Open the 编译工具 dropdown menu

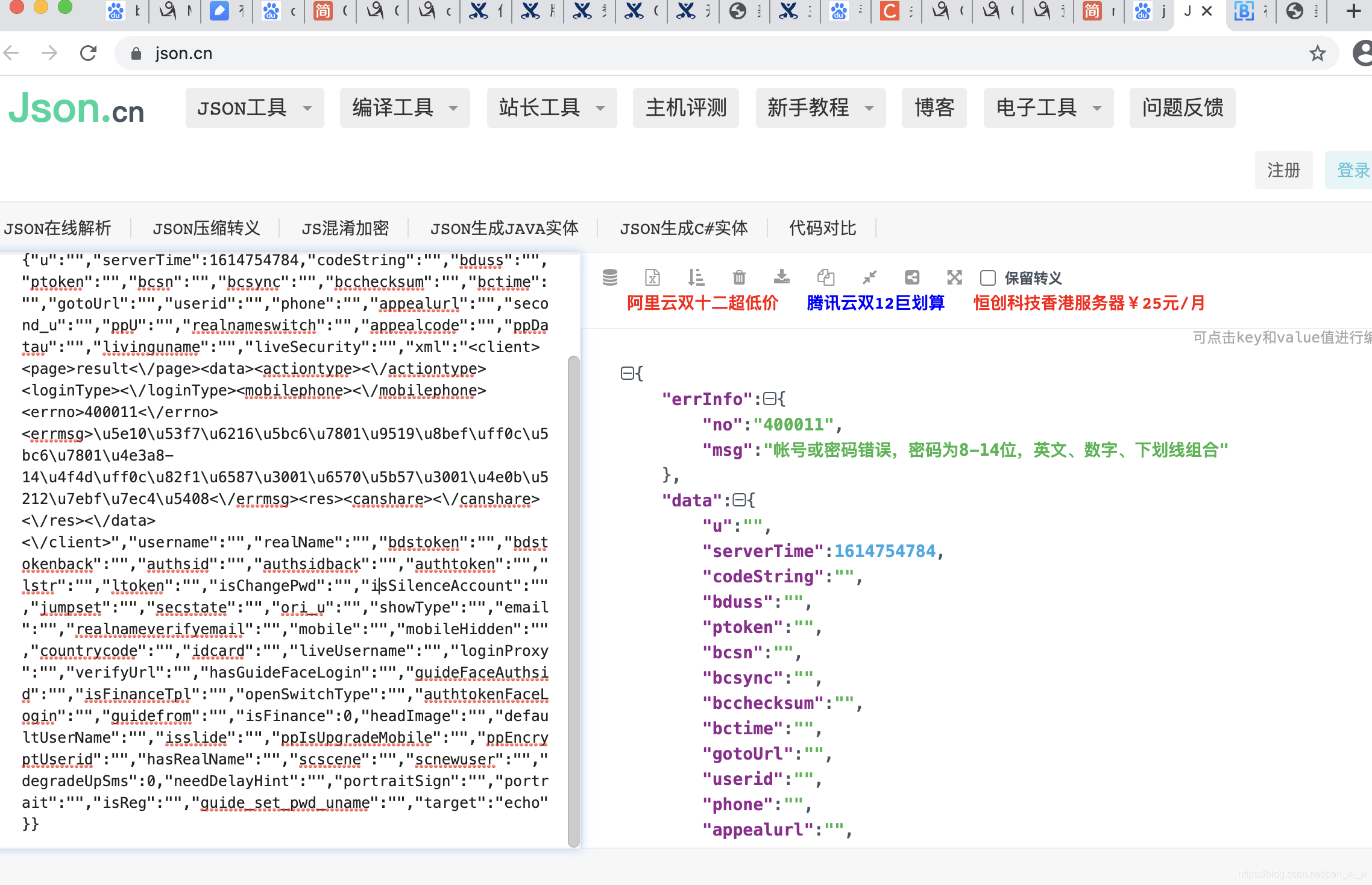coord(405,108)
